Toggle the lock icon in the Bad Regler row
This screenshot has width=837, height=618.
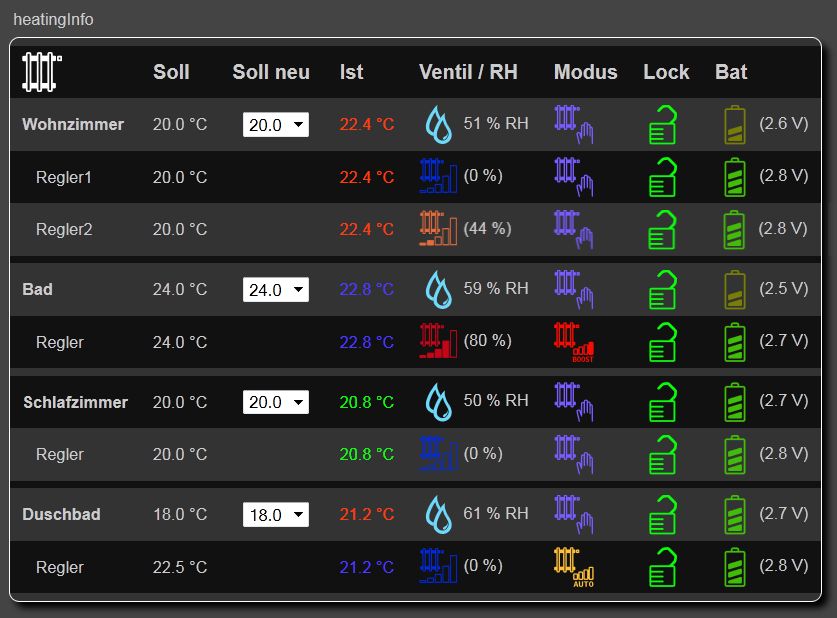(x=662, y=342)
